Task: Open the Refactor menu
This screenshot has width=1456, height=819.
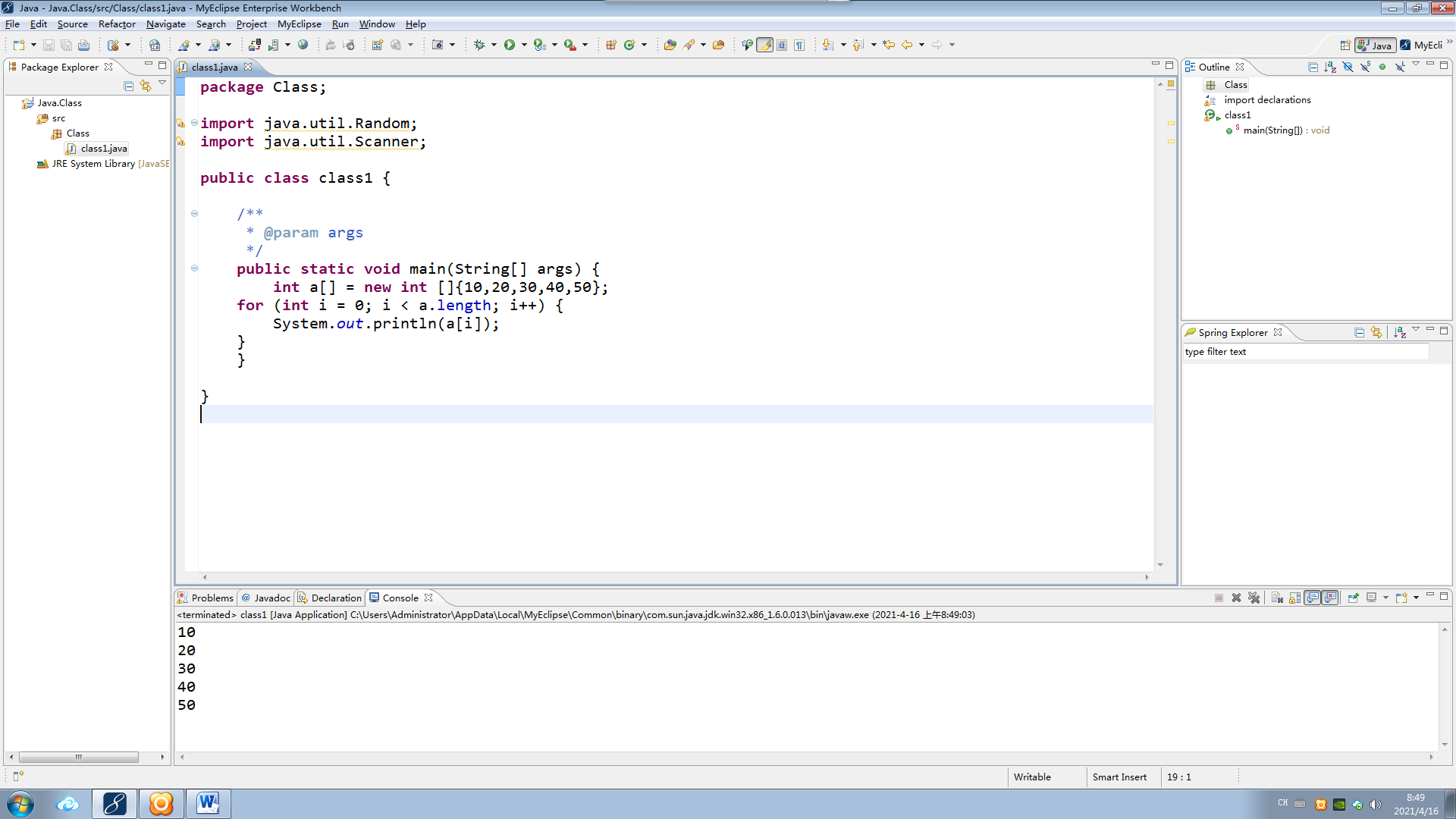Action: click(116, 24)
